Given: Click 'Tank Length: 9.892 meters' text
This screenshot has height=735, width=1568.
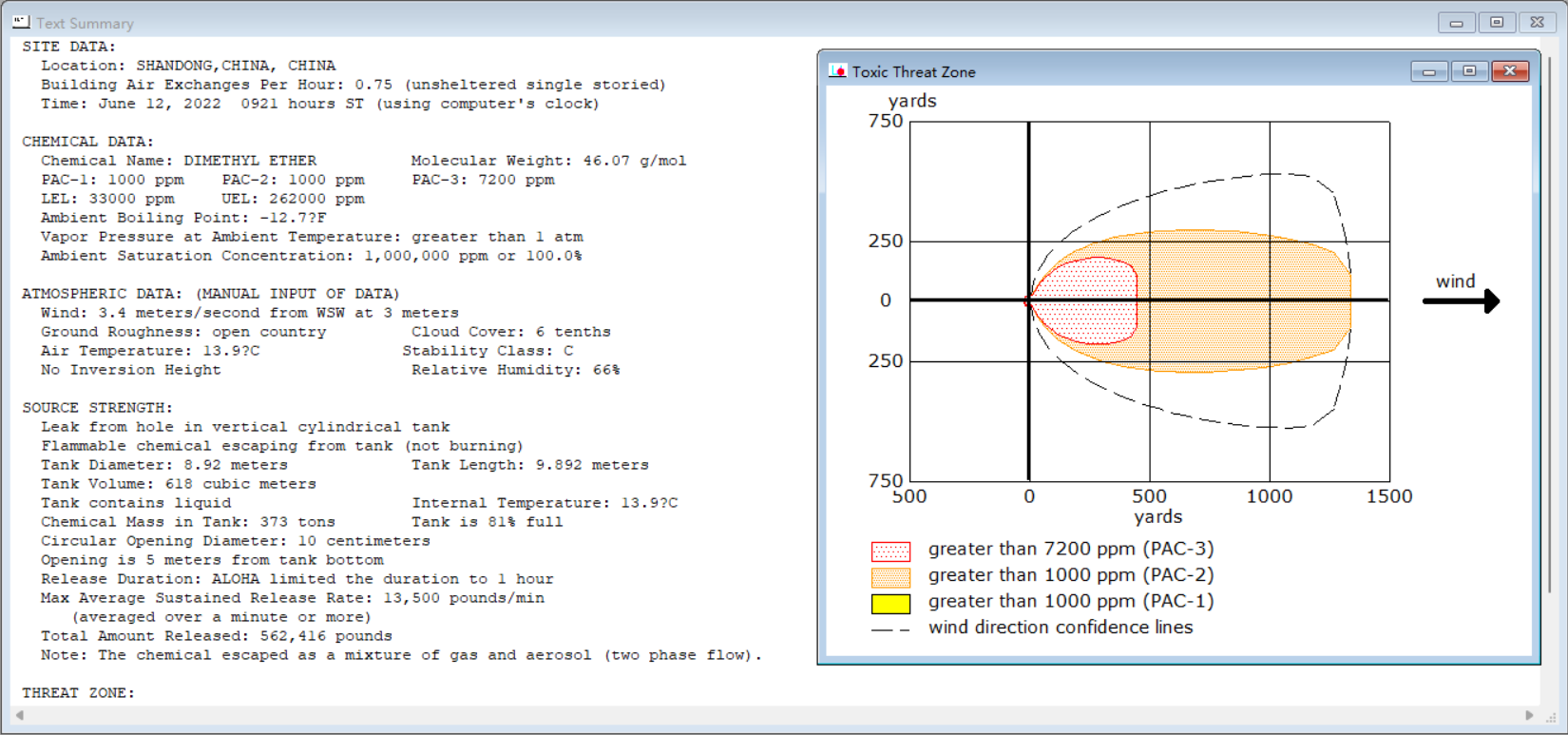Looking at the screenshot, I should tap(530, 465).
